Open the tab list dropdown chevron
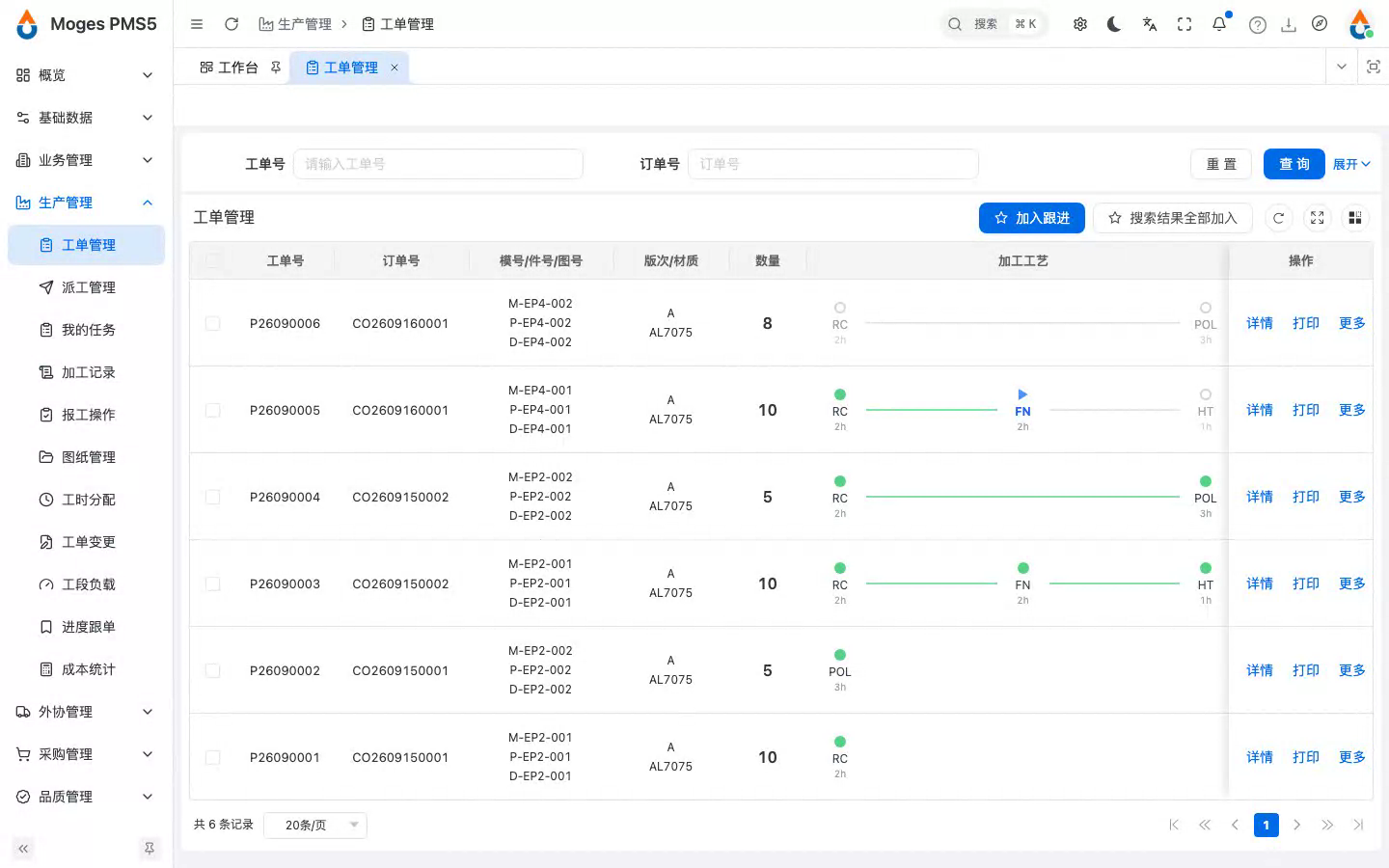Screen dimensions: 1389x868 1341,67
